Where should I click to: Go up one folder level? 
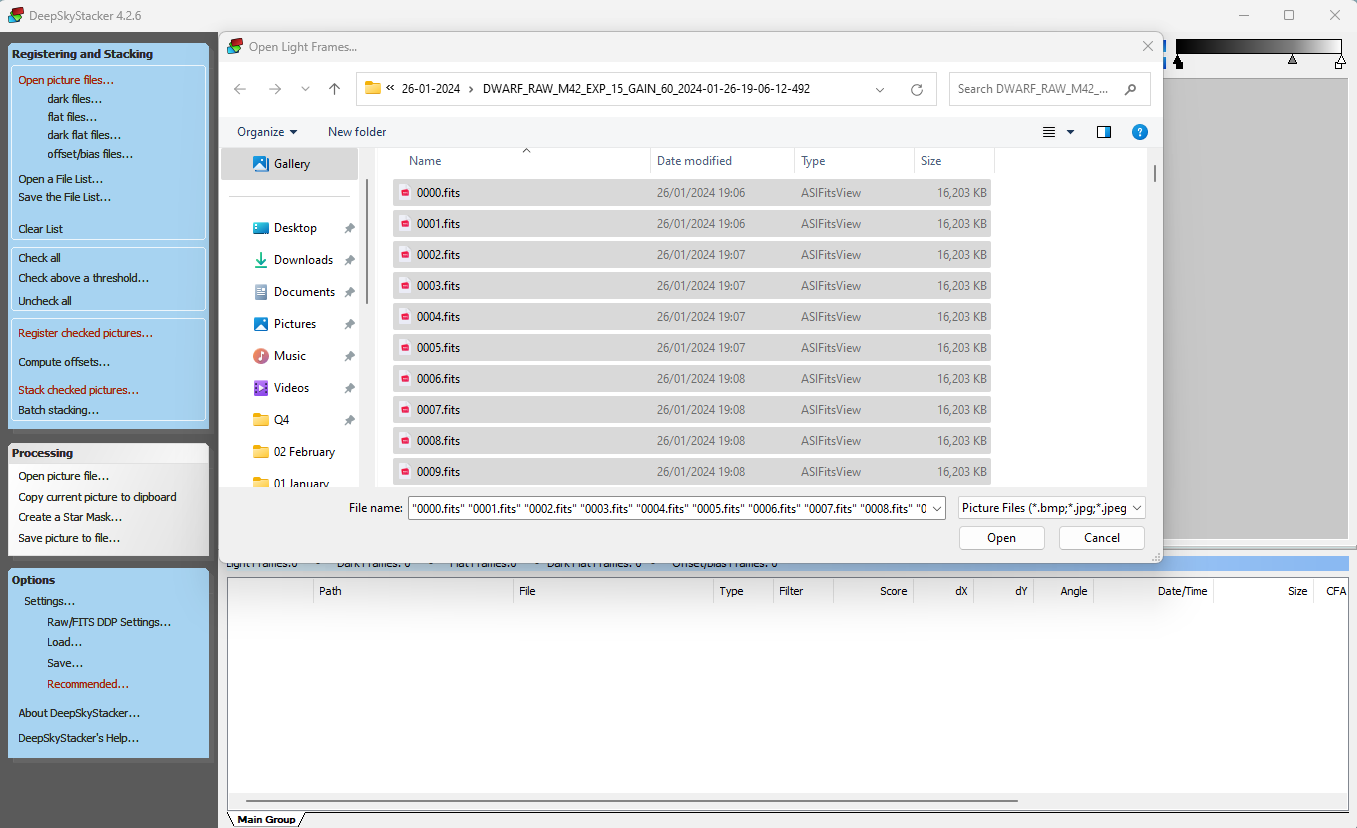335,89
